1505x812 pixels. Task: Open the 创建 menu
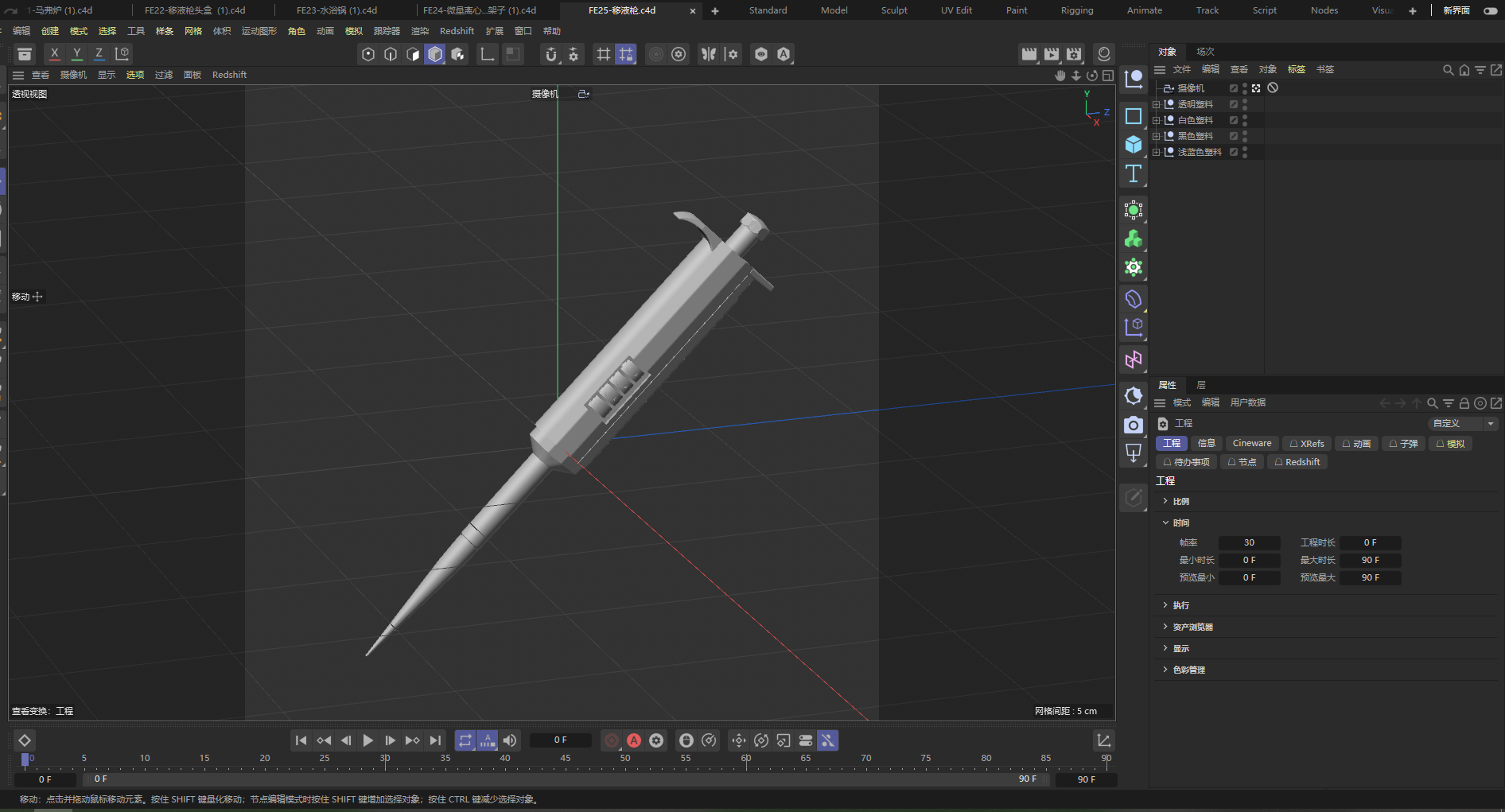50,31
